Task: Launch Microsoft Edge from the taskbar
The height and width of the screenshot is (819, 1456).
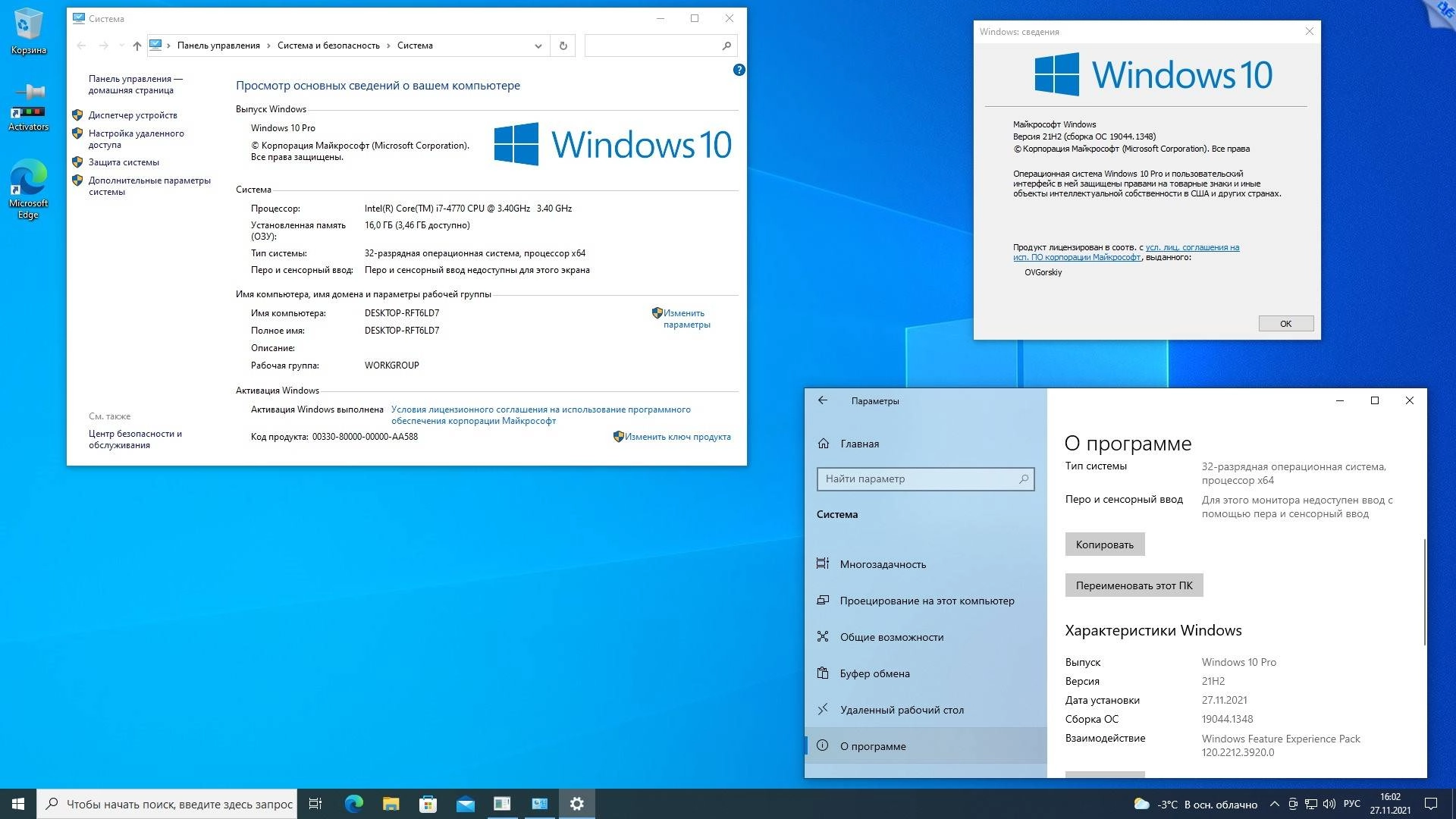Action: (x=353, y=803)
